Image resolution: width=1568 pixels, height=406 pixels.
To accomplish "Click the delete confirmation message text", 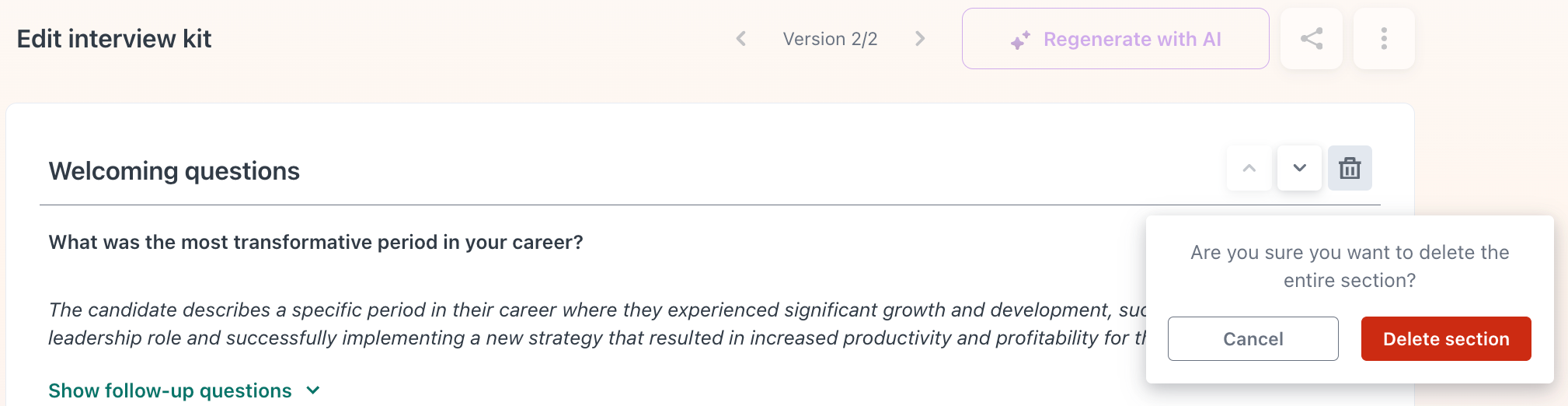I will tap(1350, 266).
